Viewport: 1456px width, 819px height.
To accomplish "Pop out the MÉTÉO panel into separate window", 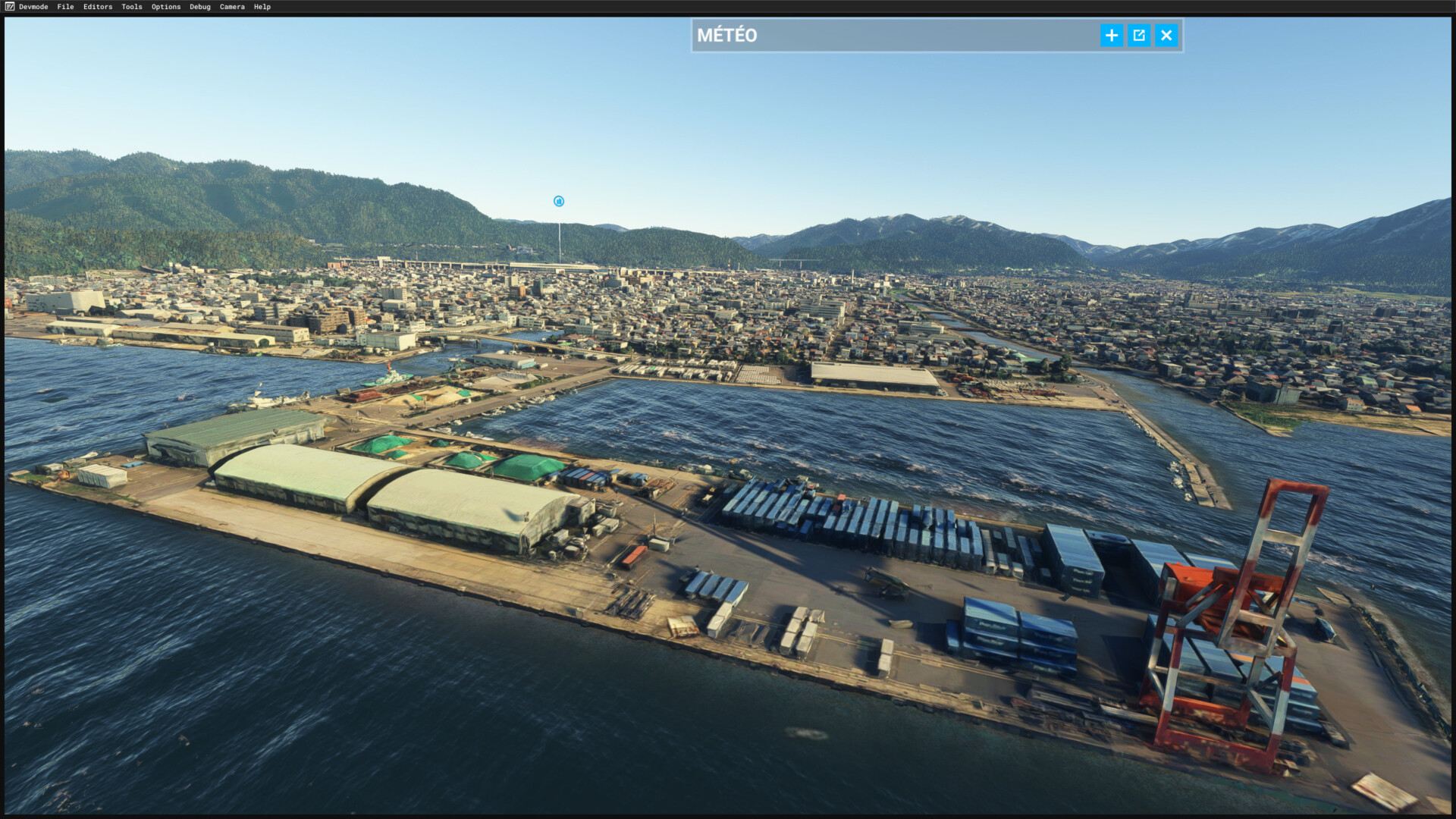I will tap(1138, 36).
